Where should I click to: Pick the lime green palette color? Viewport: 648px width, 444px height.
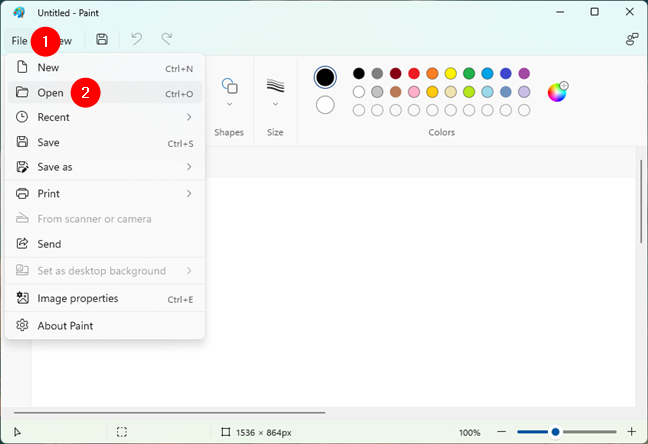coord(469,92)
